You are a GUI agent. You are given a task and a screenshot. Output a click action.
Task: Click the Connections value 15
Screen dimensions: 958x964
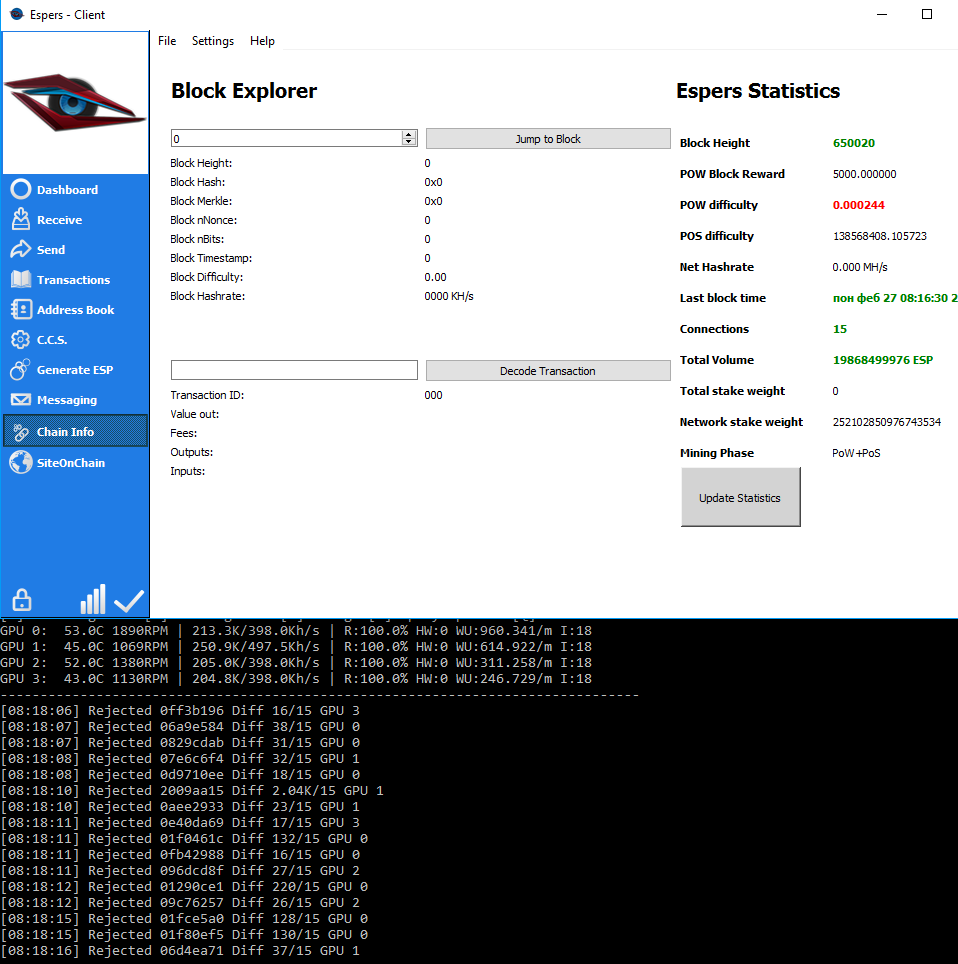(839, 329)
